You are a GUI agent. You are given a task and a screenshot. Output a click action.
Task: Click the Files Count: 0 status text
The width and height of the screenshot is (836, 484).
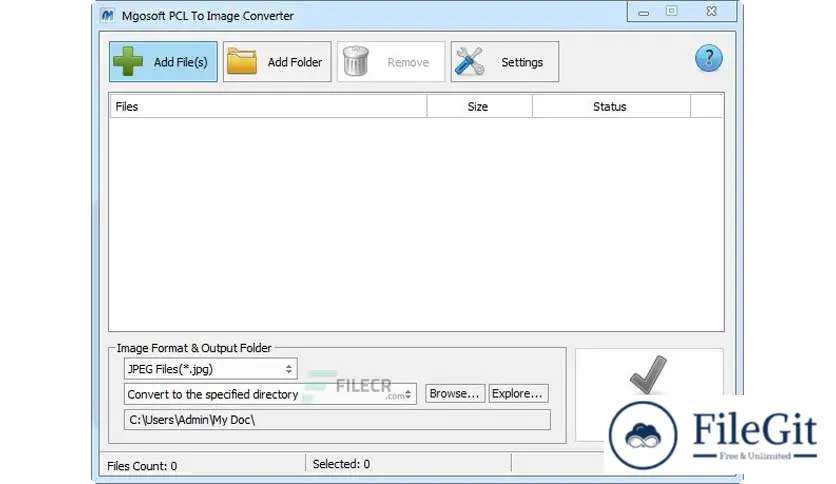[x=142, y=466]
